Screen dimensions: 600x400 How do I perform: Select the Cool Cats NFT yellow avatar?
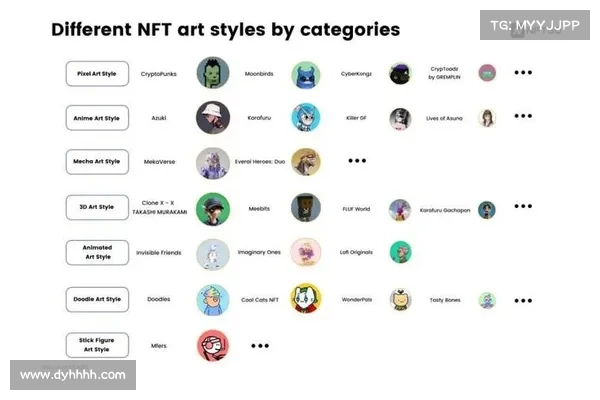306,299
